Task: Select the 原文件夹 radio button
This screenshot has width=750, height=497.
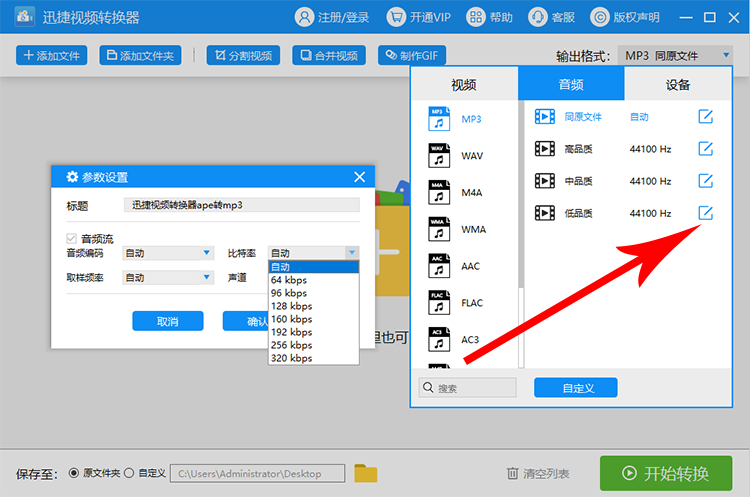Action: pyautogui.click(x=74, y=473)
